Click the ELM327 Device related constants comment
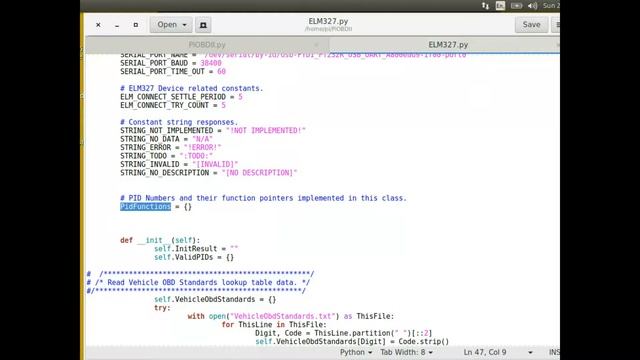 pos(192,89)
